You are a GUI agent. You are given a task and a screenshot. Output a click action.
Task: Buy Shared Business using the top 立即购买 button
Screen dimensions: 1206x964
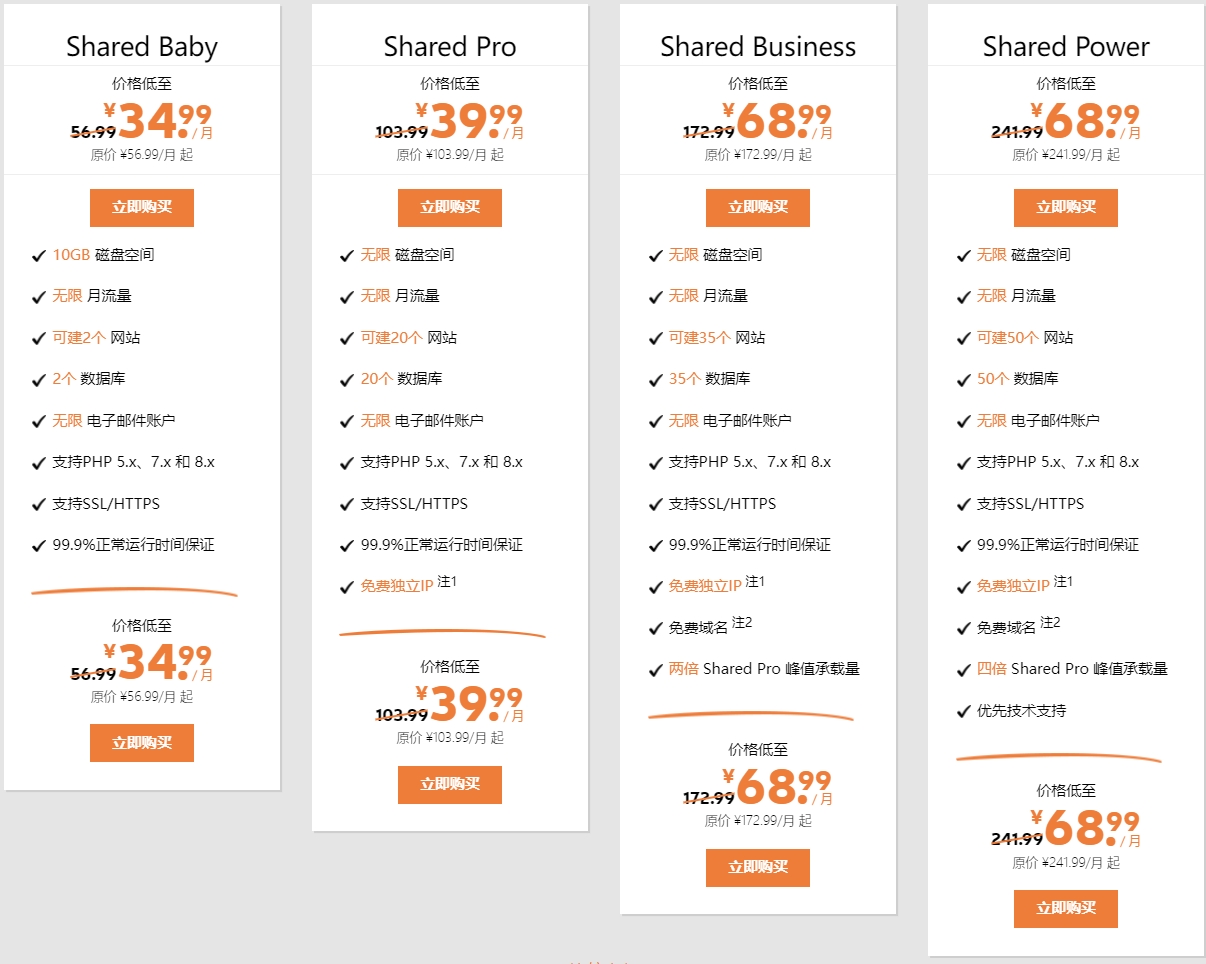[x=757, y=208]
